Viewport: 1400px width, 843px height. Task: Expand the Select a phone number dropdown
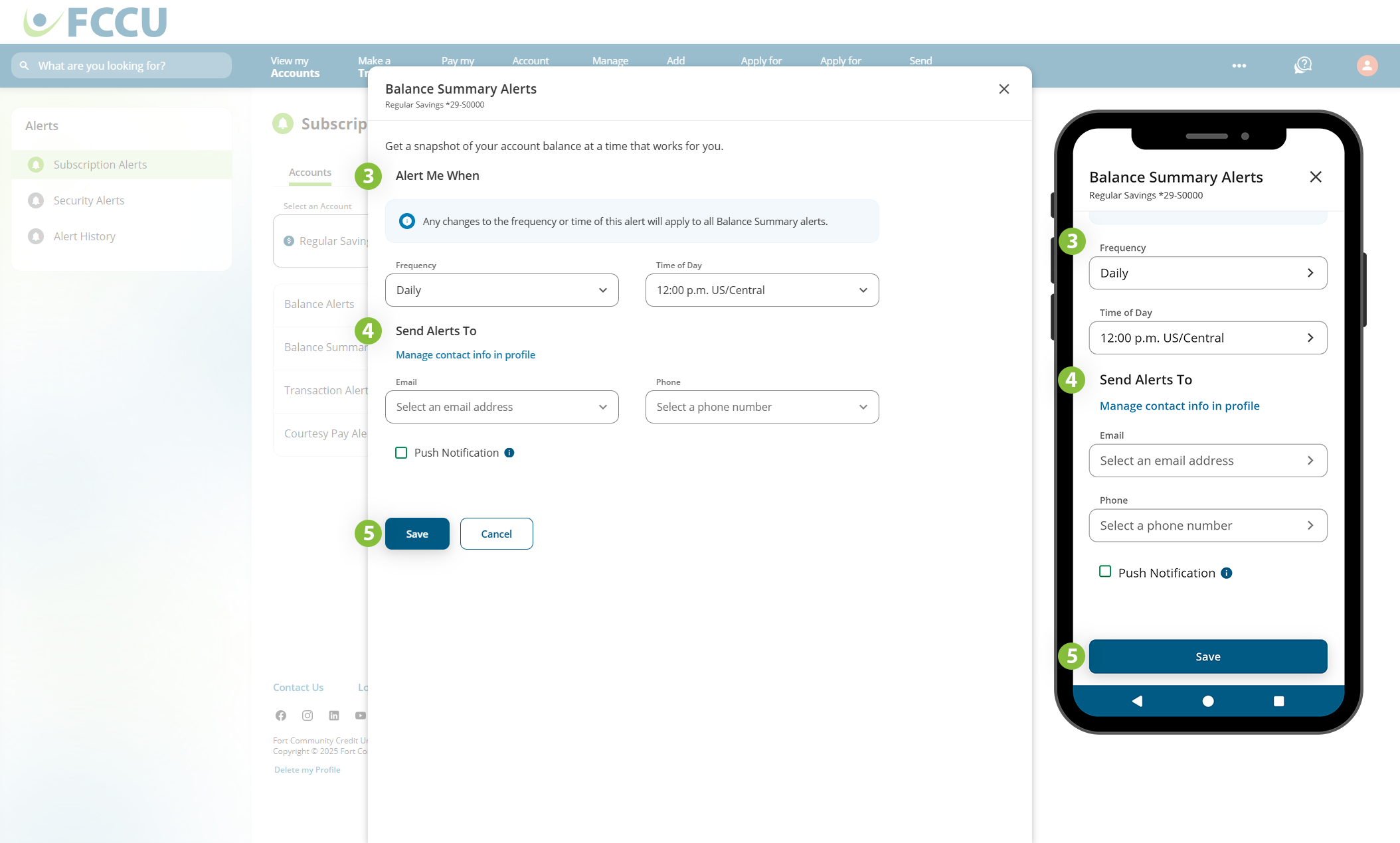tap(762, 407)
